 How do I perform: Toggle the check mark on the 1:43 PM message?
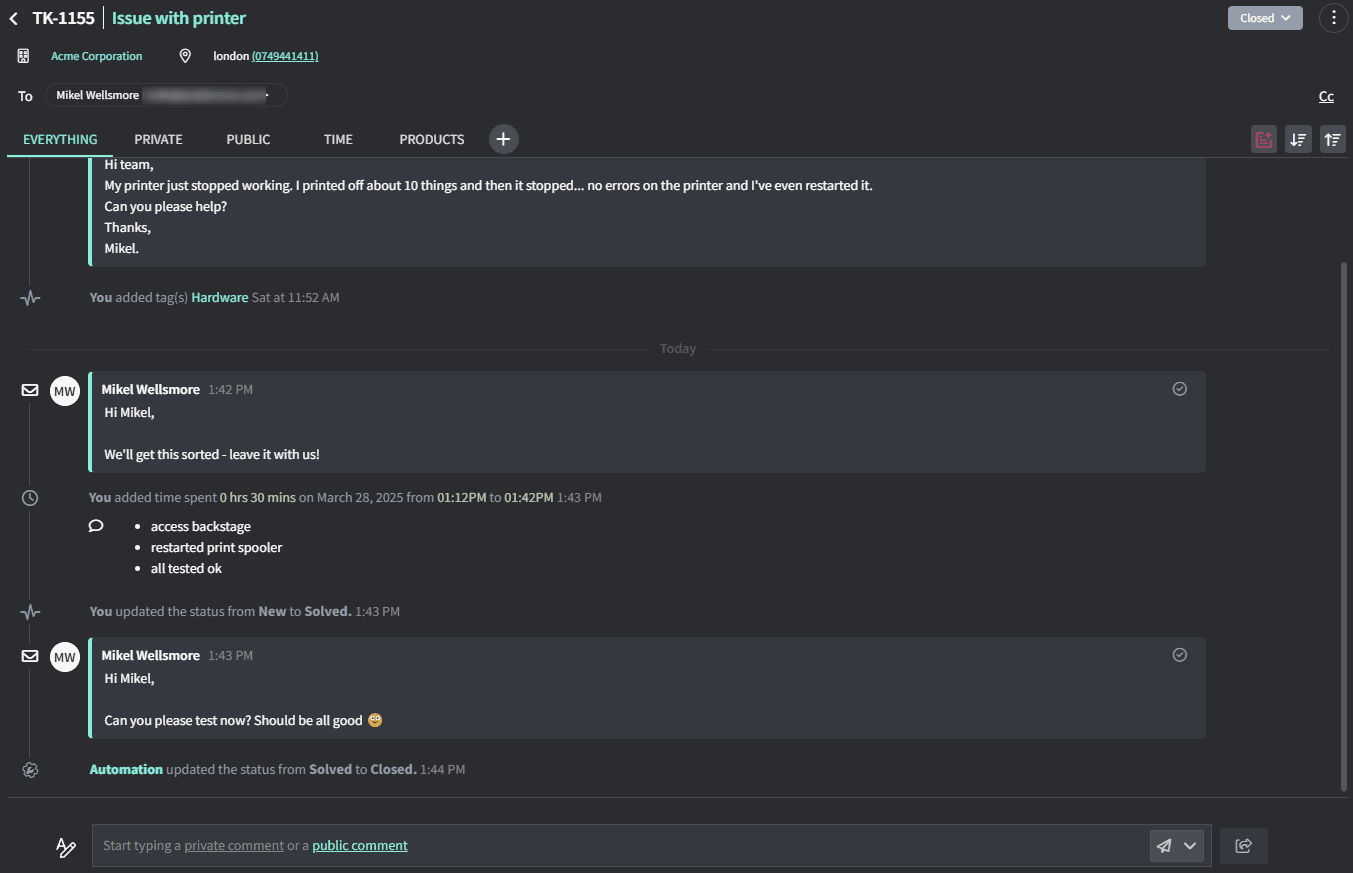pos(1180,655)
